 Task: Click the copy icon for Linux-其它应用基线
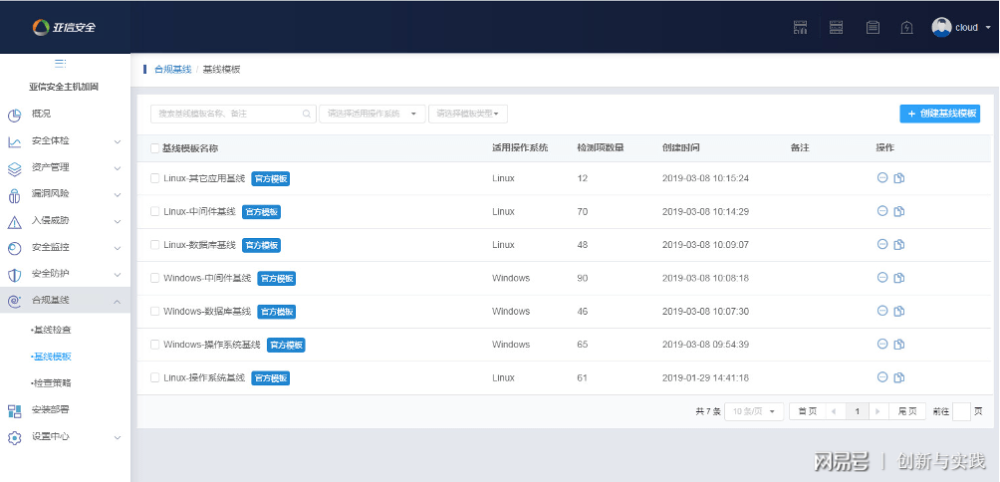(x=899, y=178)
